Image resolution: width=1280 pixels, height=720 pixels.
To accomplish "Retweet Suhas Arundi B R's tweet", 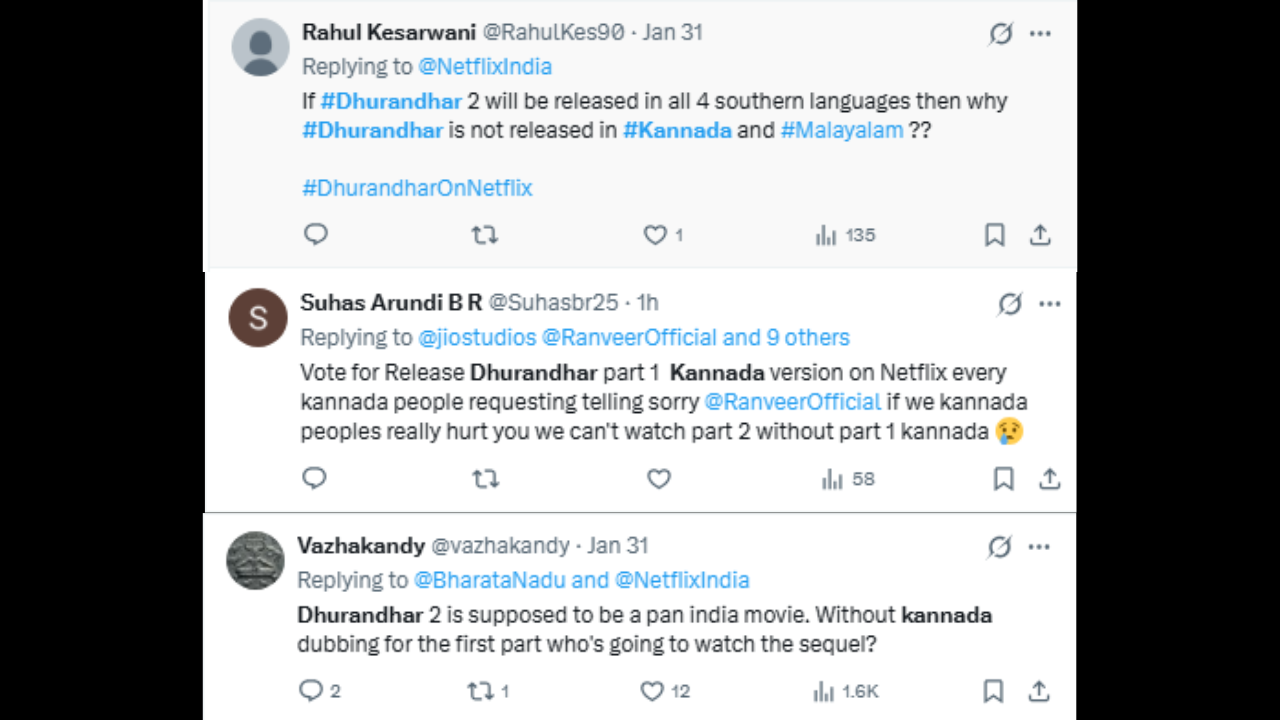I will pyautogui.click(x=485, y=479).
